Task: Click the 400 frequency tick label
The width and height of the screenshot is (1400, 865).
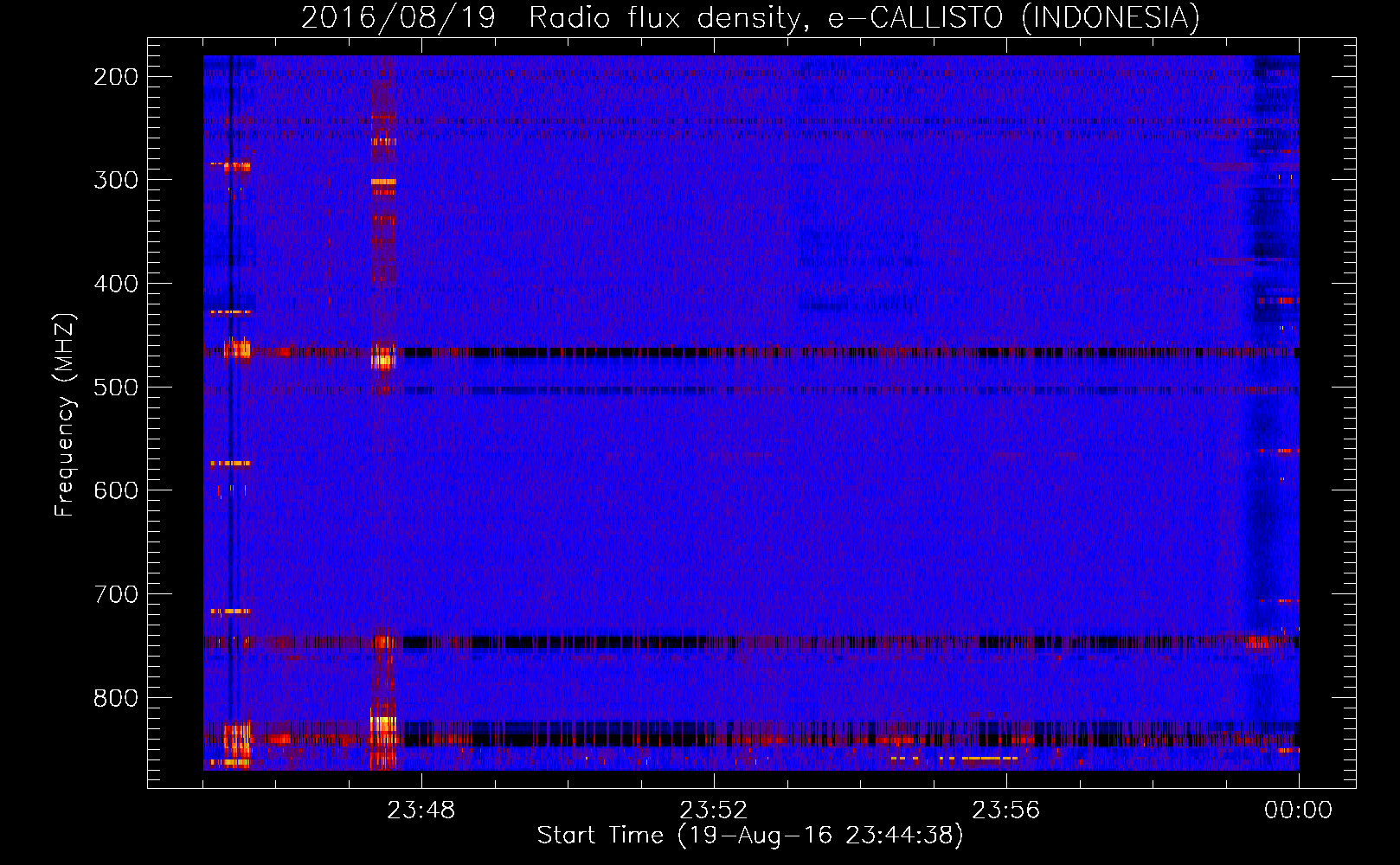Action: pos(116,284)
